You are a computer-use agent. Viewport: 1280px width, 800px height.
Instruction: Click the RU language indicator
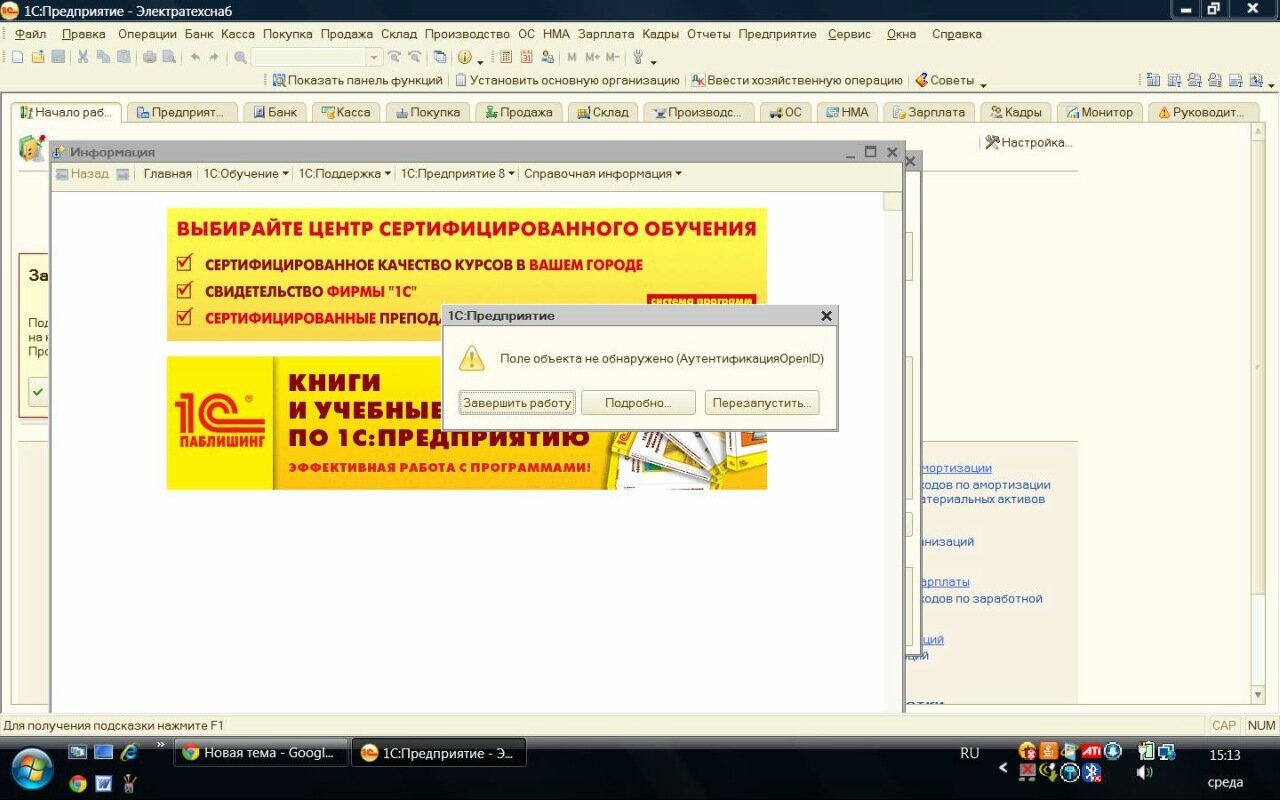969,753
